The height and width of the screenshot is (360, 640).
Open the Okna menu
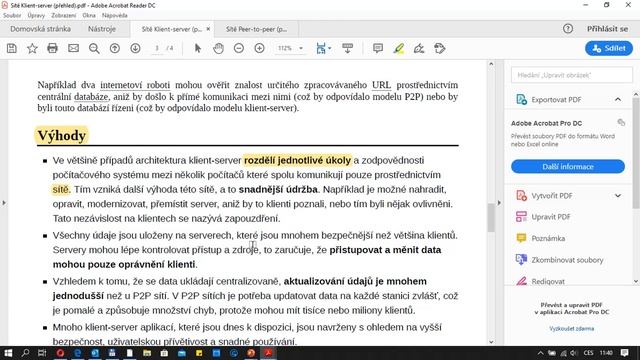click(89, 15)
